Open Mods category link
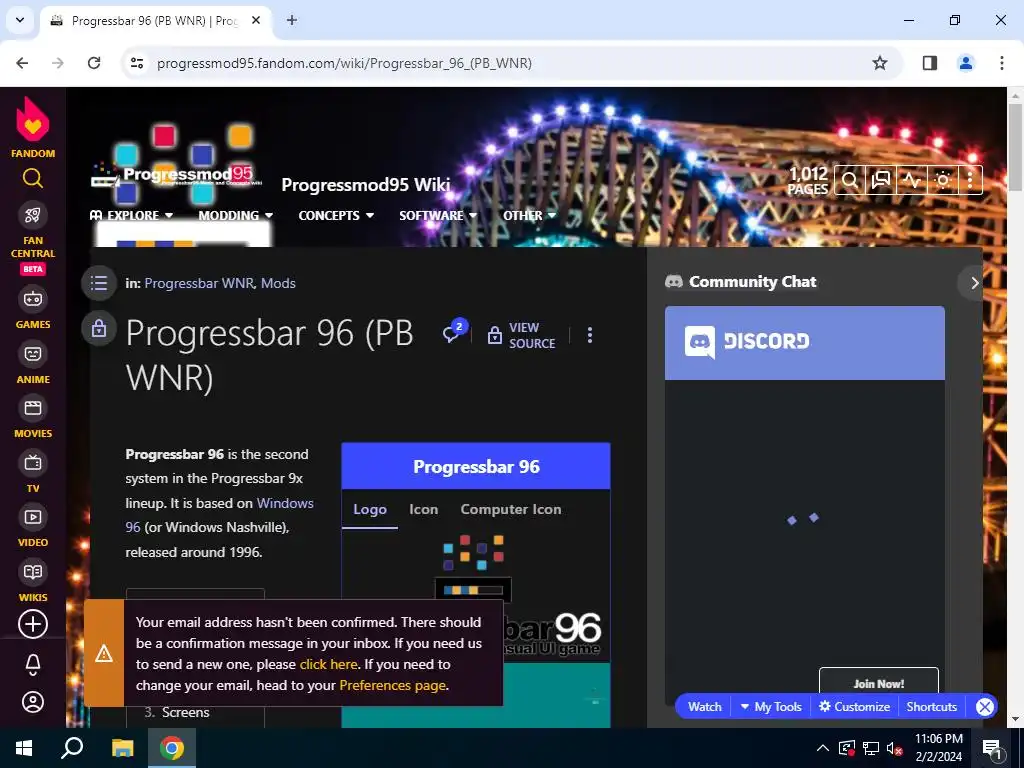This screenshot has height=768, width=1024. coord(278,283)
